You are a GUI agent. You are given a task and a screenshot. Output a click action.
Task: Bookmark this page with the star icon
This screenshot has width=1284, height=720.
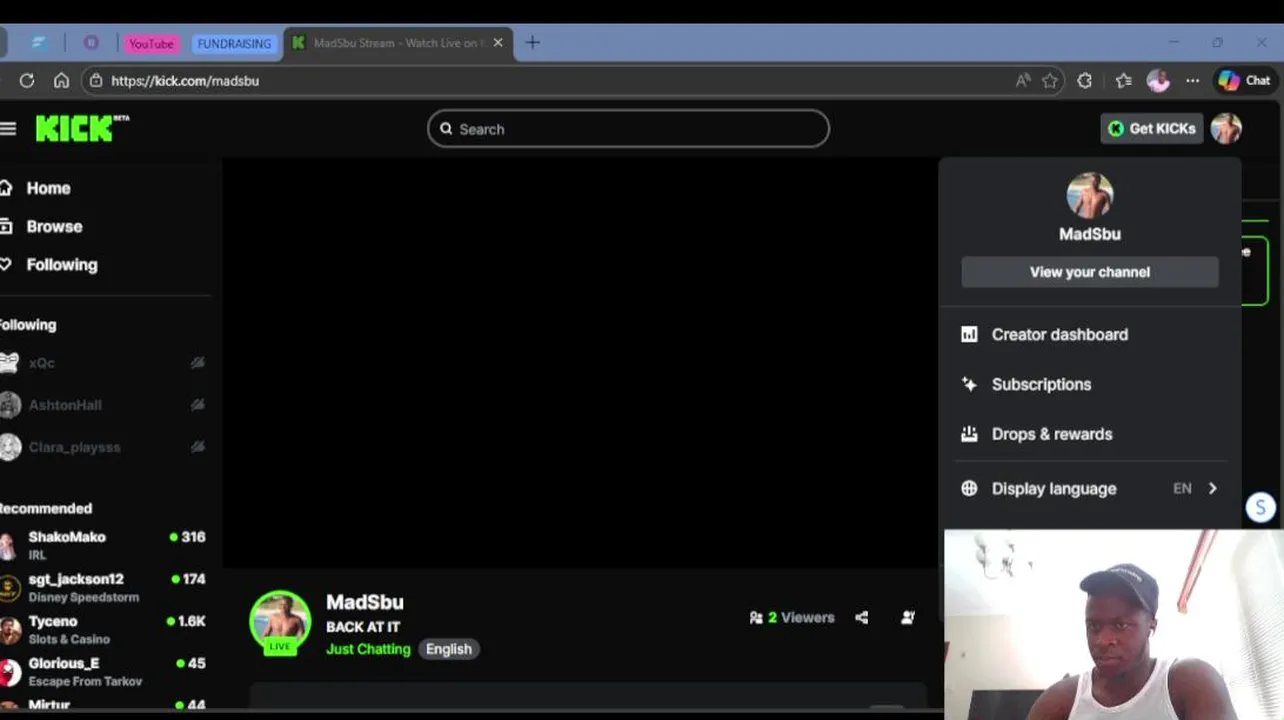(x=1050, y=81)
